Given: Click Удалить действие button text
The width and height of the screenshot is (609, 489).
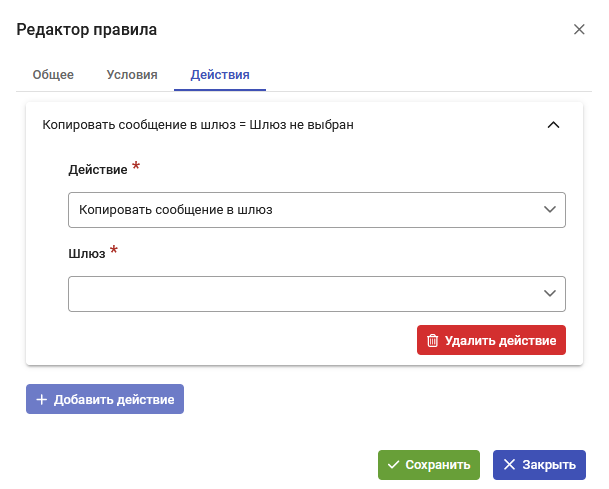Looking at the screenshot, I should [x=501, y=340].
